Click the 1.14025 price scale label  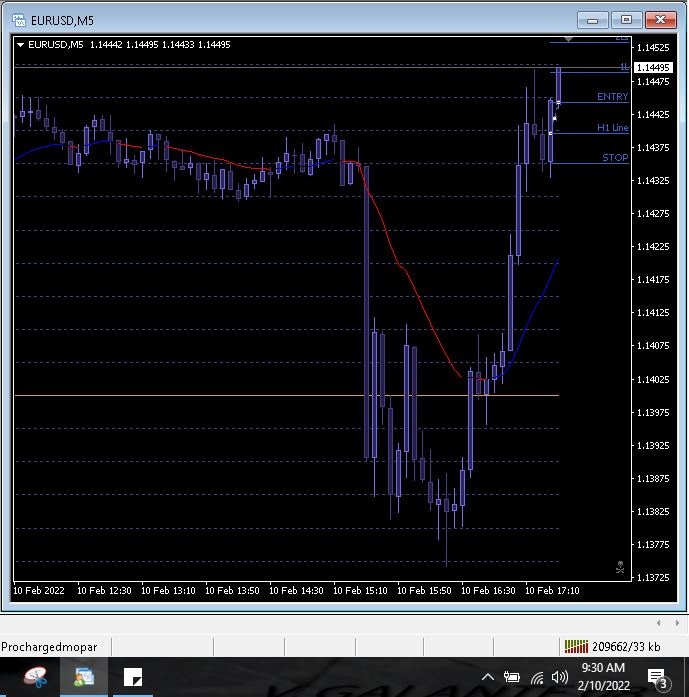coord(653,380)
